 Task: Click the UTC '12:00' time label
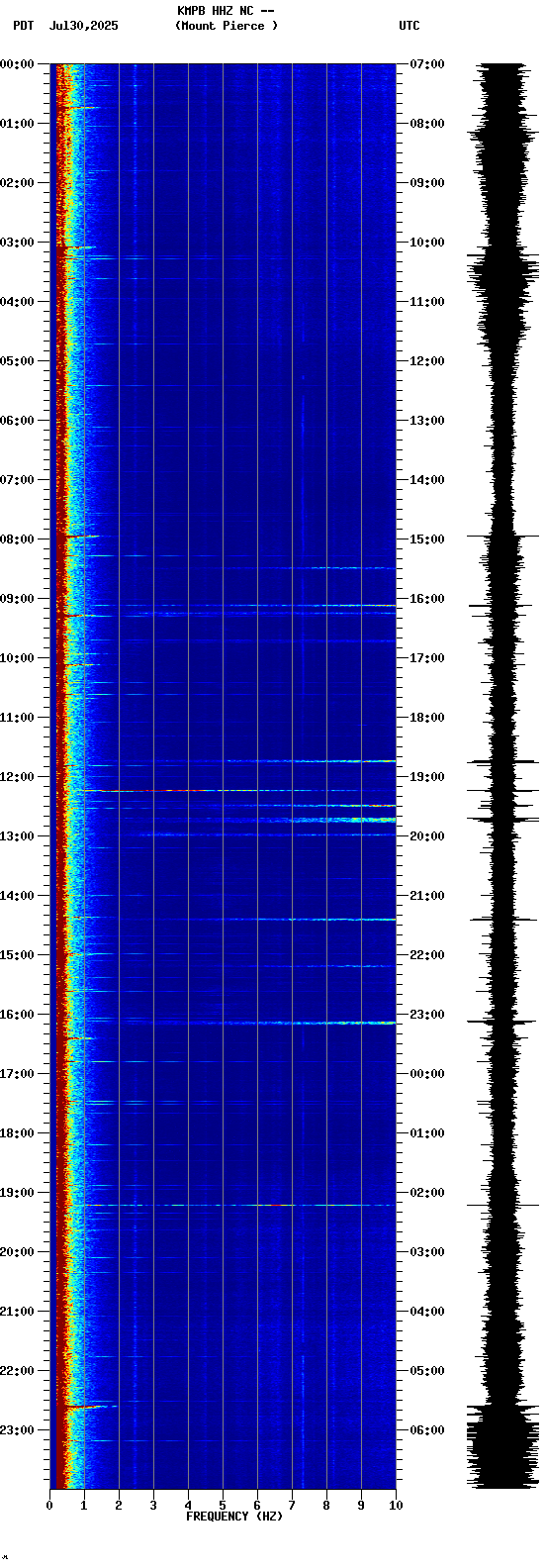427,361
